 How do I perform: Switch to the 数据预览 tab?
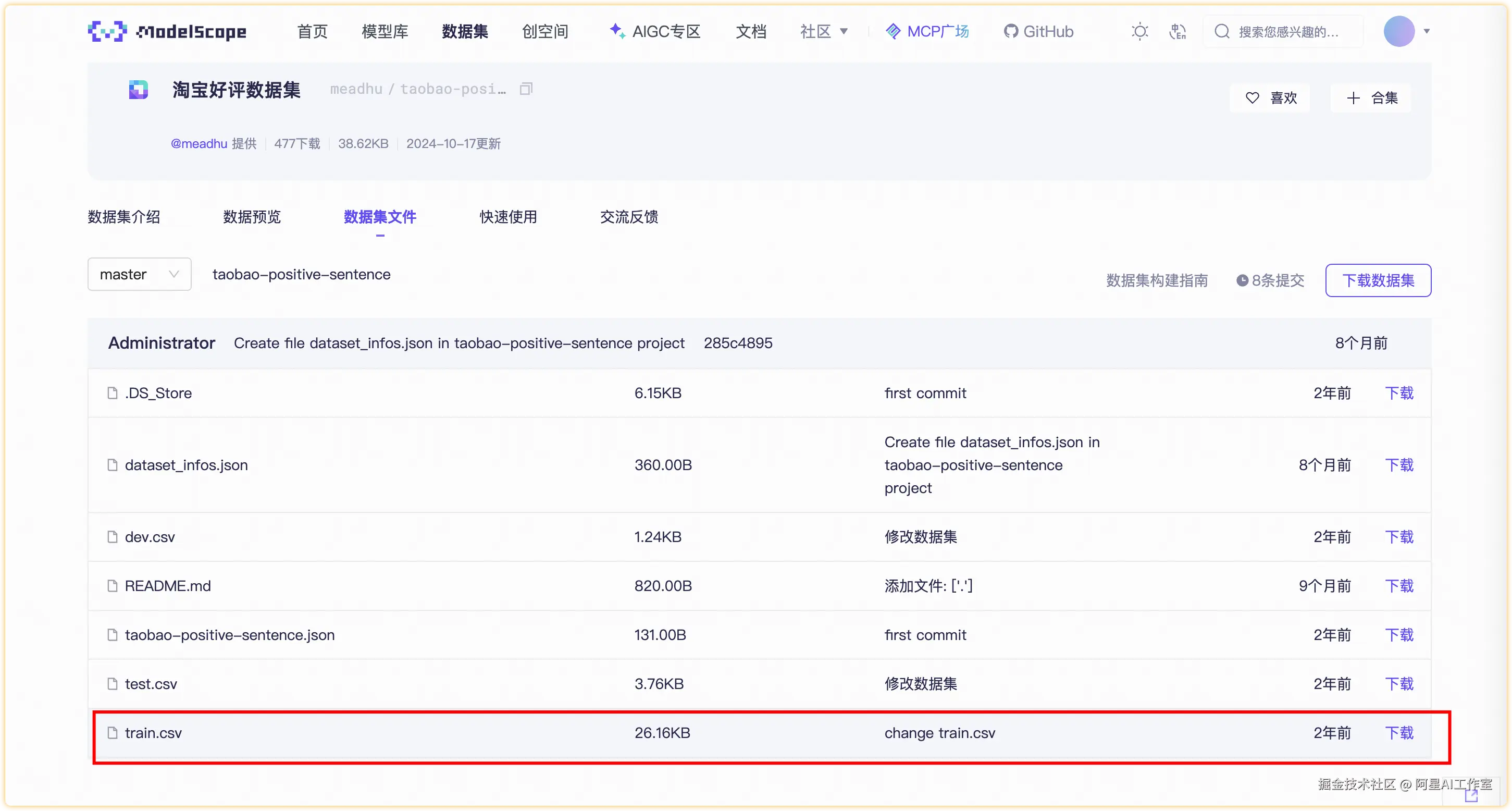coord(252,217)
